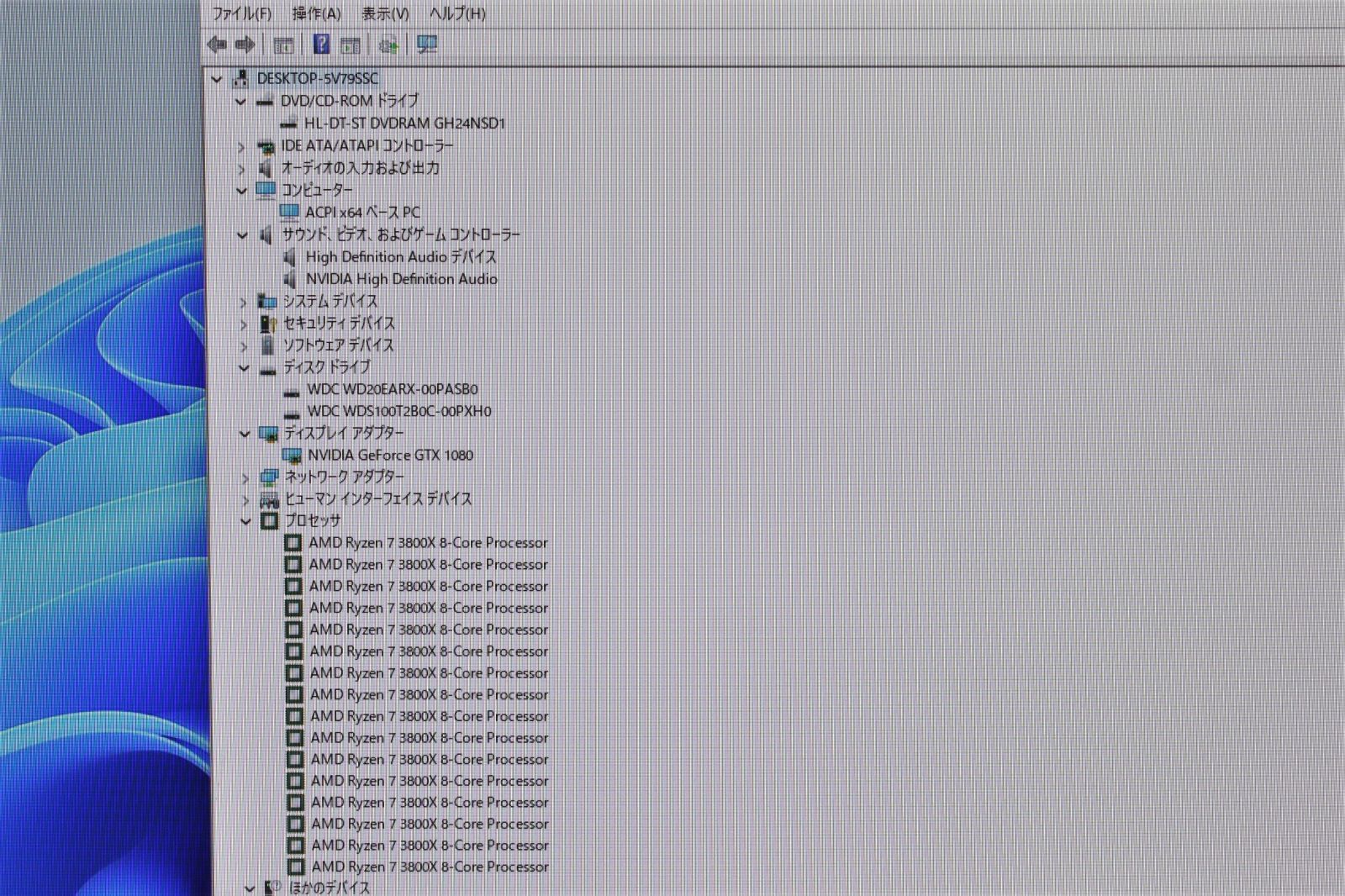Click the Back arrow in the toolbar
This screenshot has height=896, width=1345.
tap(217, 45)
